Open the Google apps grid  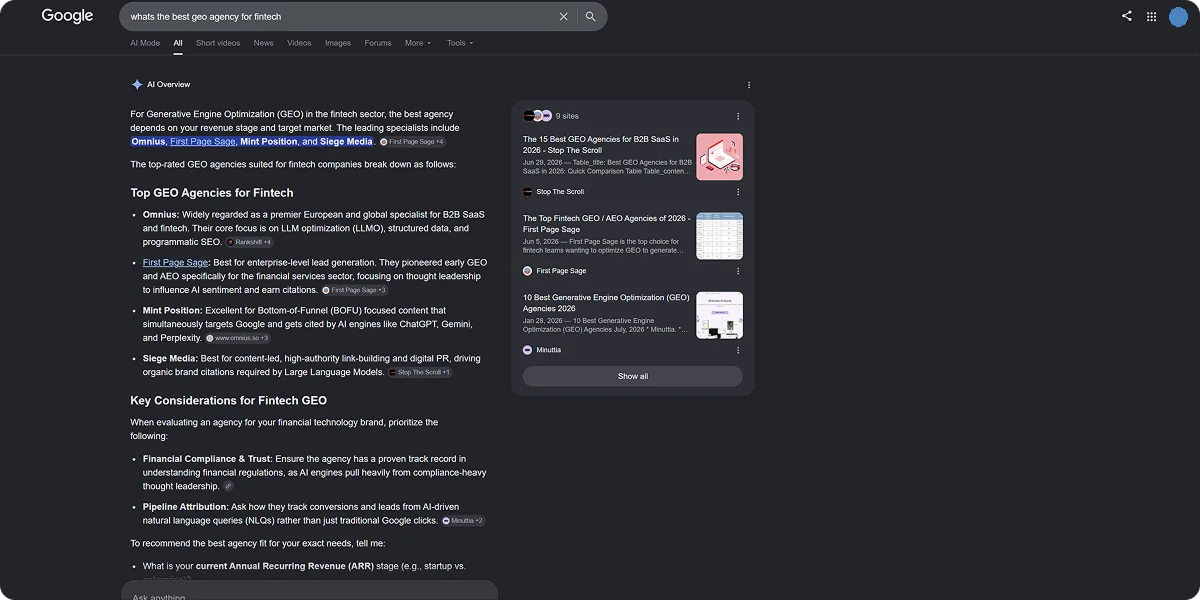click(1152, 16)
